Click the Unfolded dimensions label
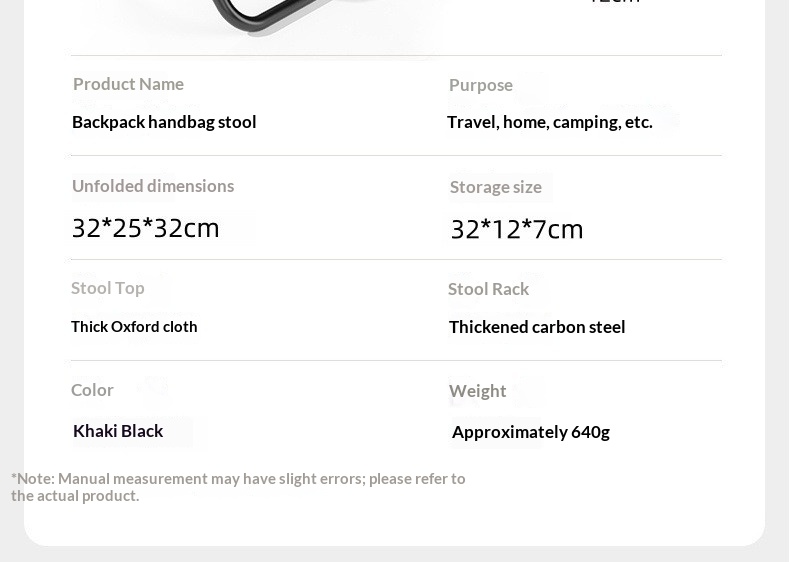Screen dimensions: 790x562 [152, 186]
